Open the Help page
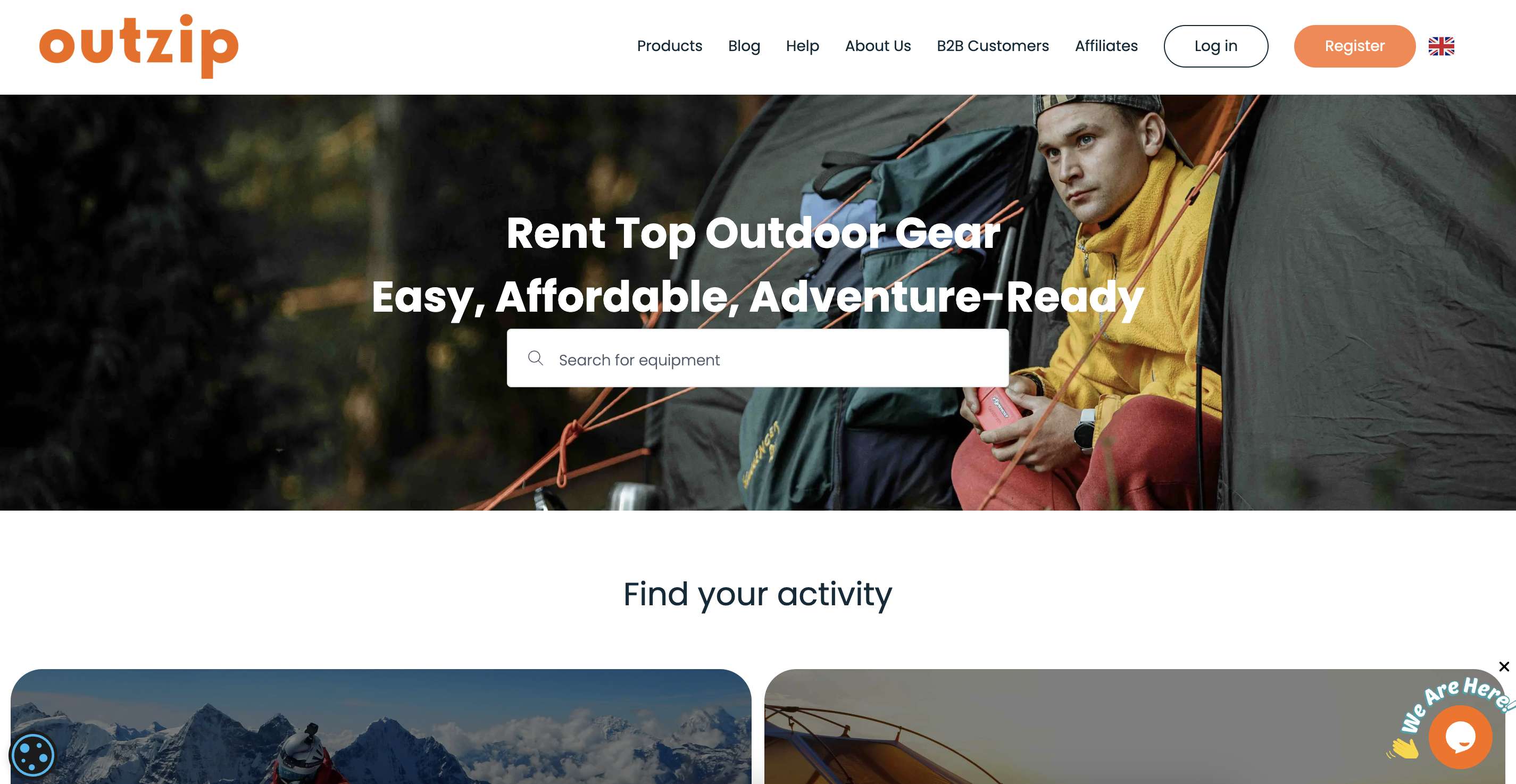This screenshot has height=784, width=1516. pos(802,46)
